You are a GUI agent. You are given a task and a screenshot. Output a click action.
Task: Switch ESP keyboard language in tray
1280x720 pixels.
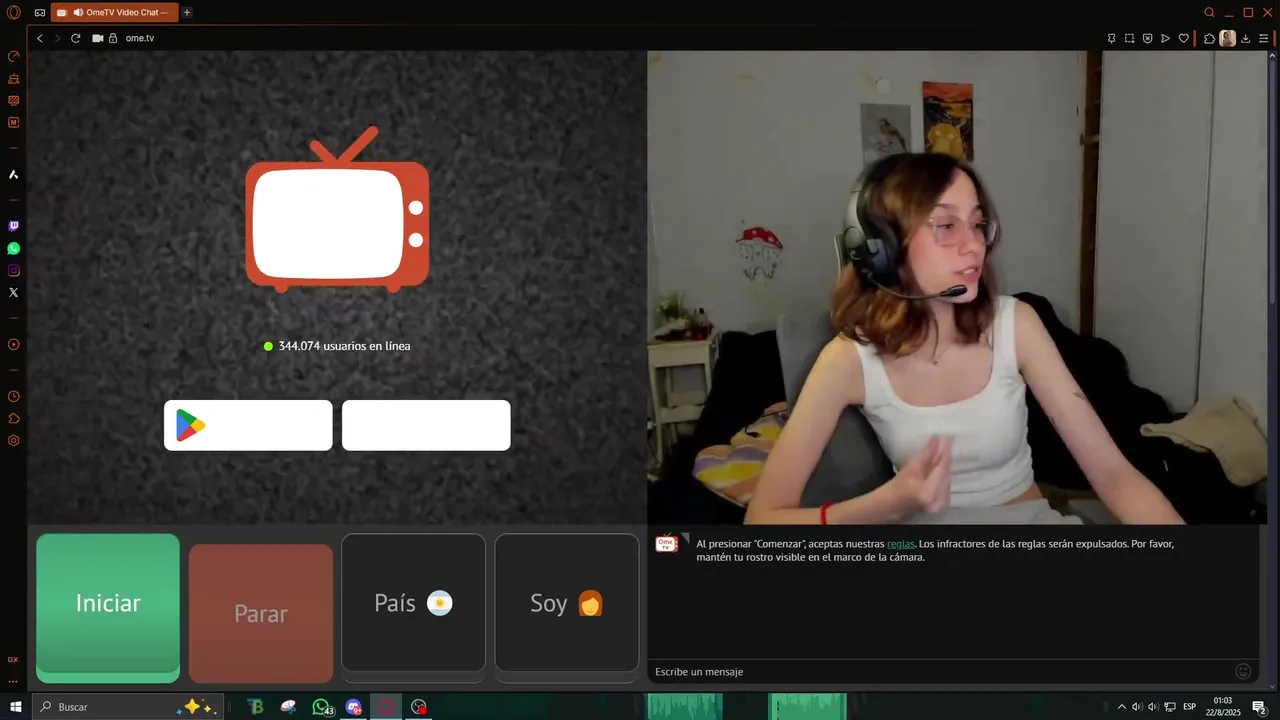[x=1189, y=707]
